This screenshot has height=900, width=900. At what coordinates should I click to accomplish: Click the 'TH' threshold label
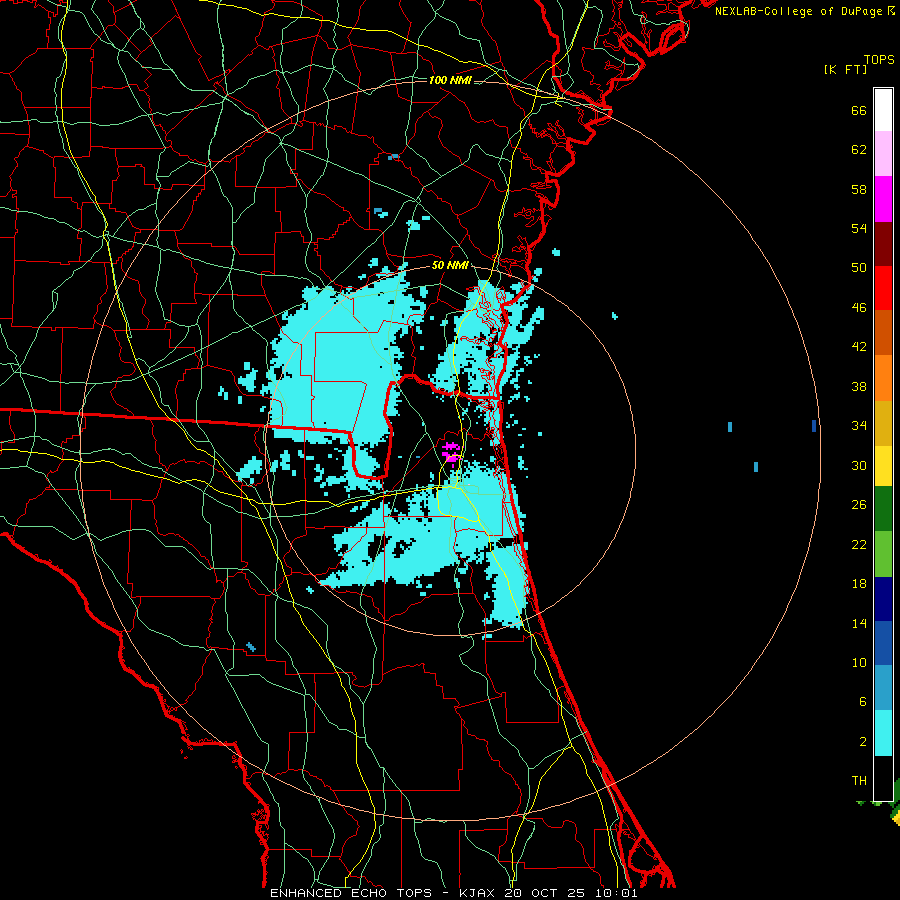(859, 781)
